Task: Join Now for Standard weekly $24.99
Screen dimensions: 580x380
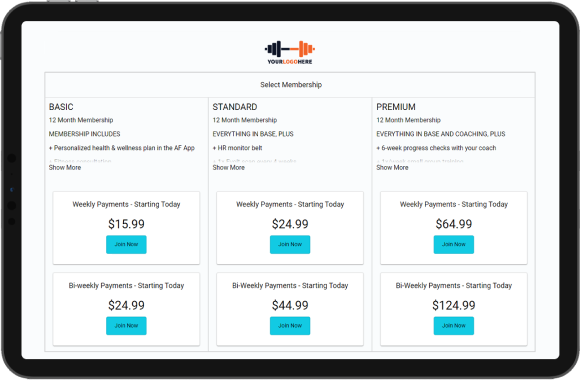Action: coord(290,245)
